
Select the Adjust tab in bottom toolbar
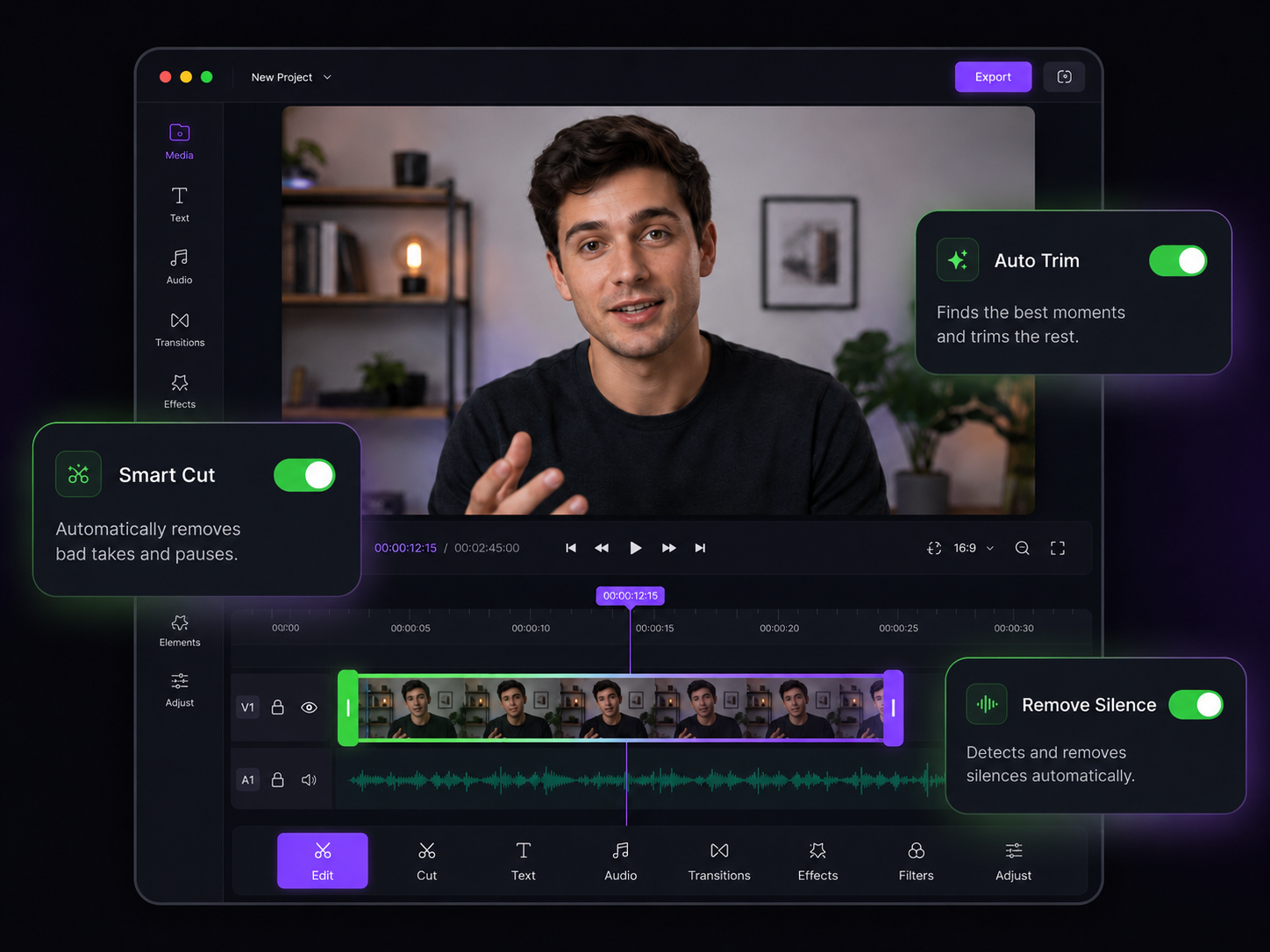(1014, 861)
